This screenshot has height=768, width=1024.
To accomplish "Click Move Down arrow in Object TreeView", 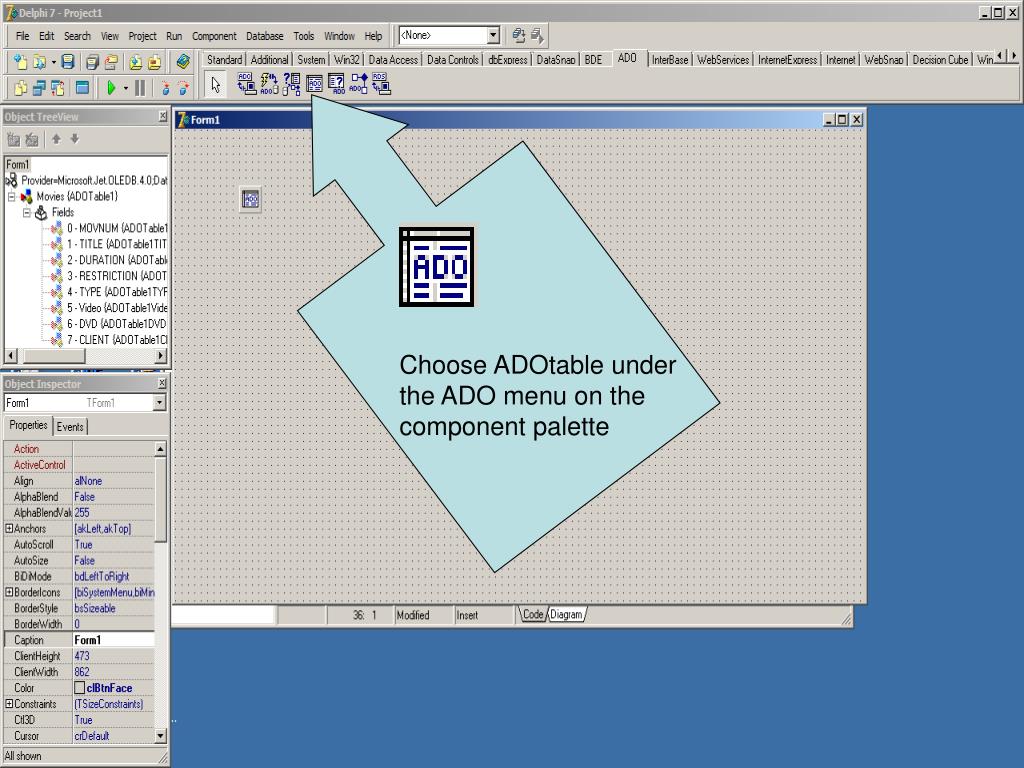I will [x=74, y=138].
